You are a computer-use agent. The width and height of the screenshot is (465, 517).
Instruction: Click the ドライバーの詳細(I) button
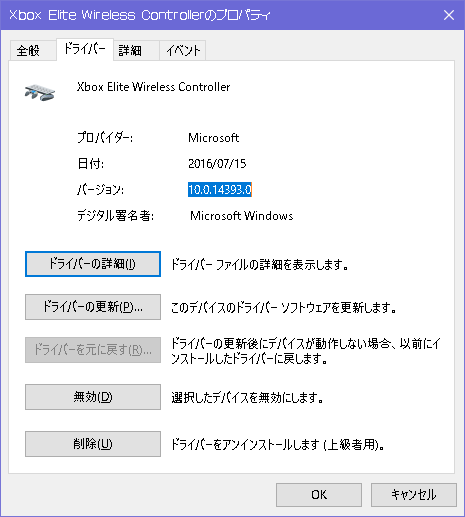pos(93,264)
